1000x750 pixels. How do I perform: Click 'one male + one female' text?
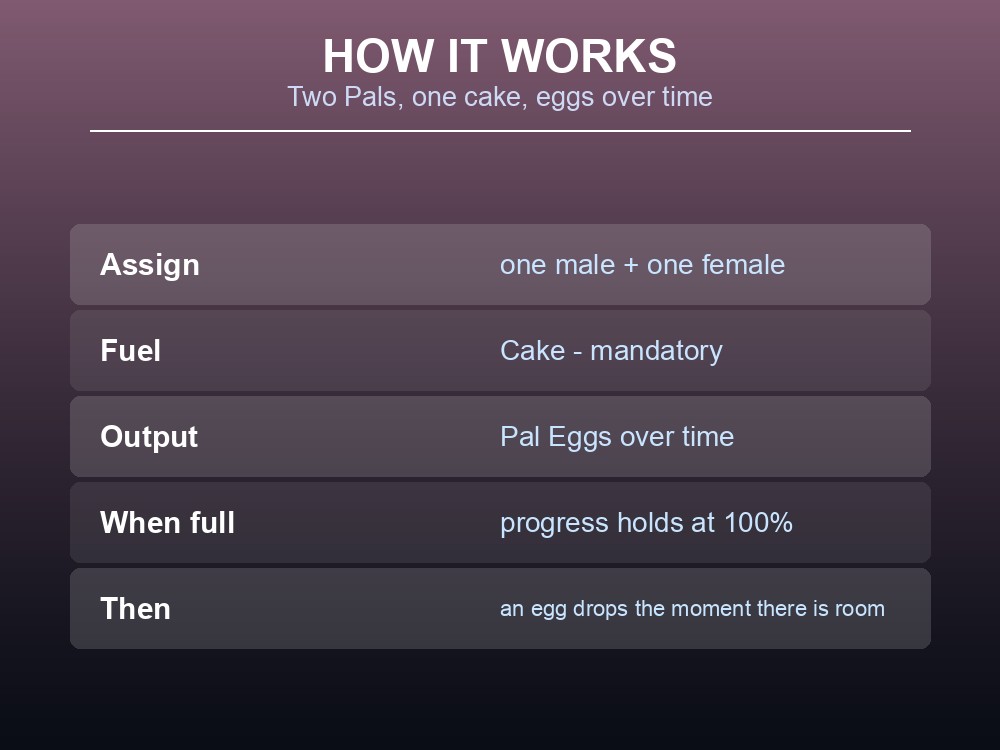coord(642,265)
